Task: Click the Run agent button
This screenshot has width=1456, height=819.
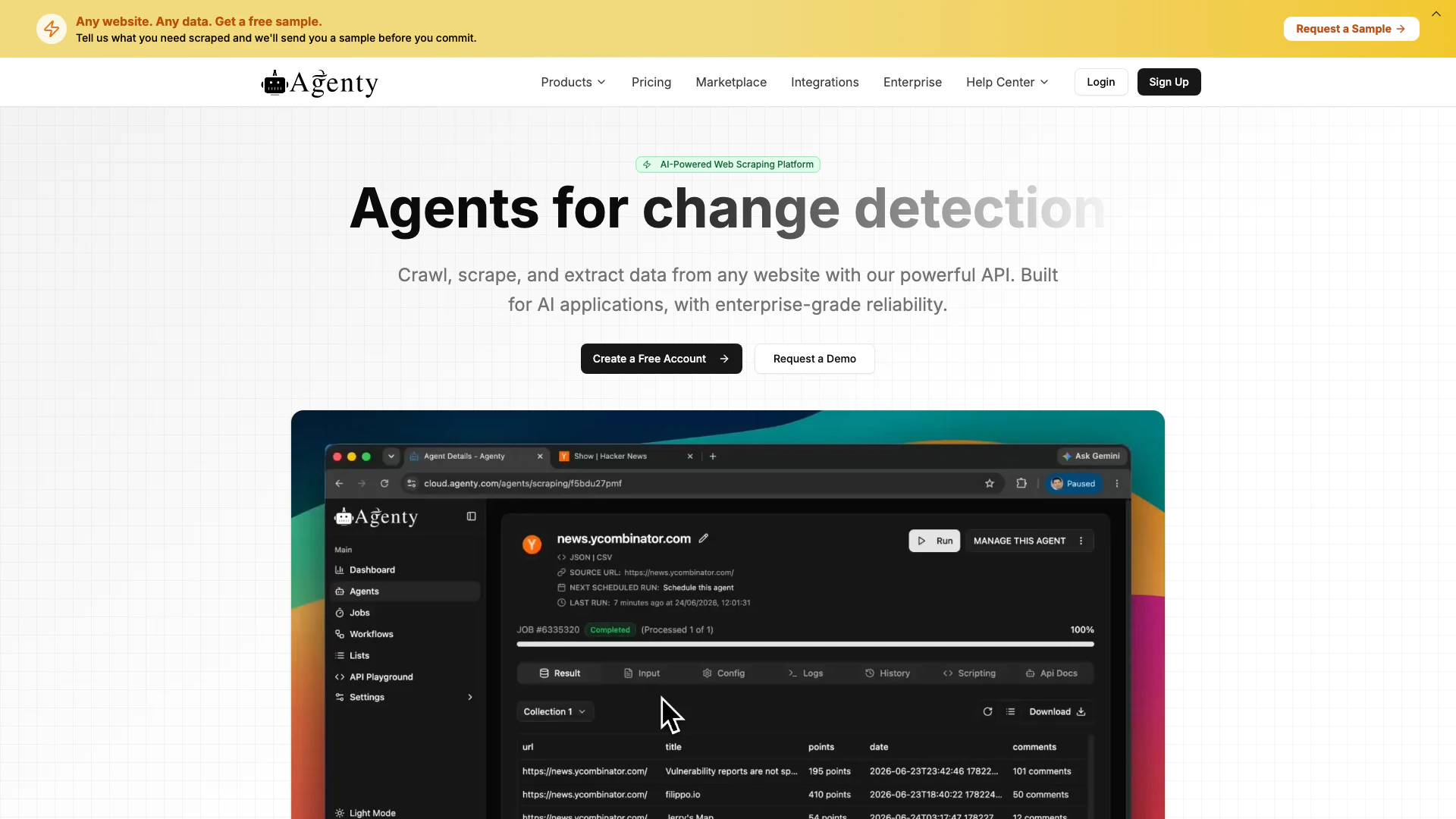Action: coord(934,541)
